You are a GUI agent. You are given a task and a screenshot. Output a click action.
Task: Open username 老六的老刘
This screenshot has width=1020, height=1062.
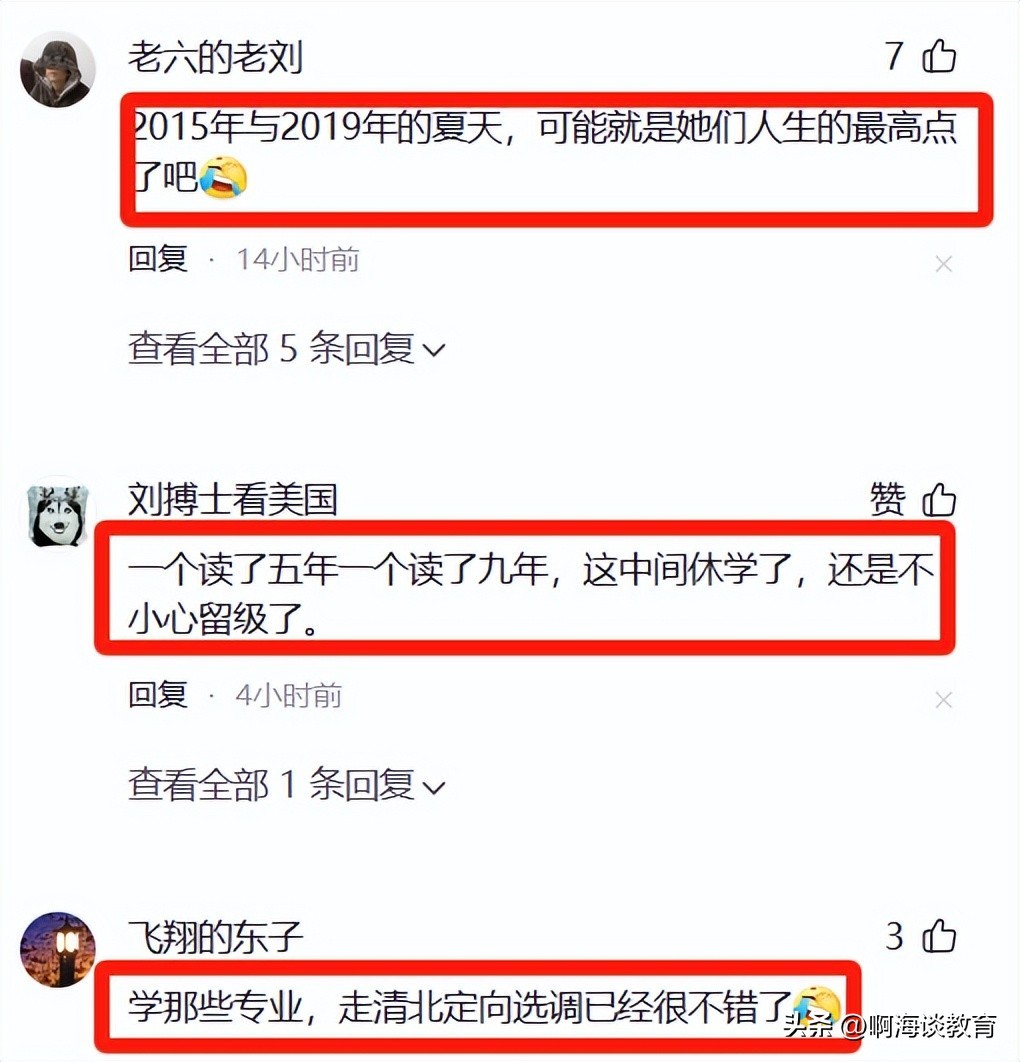[215, 57]
